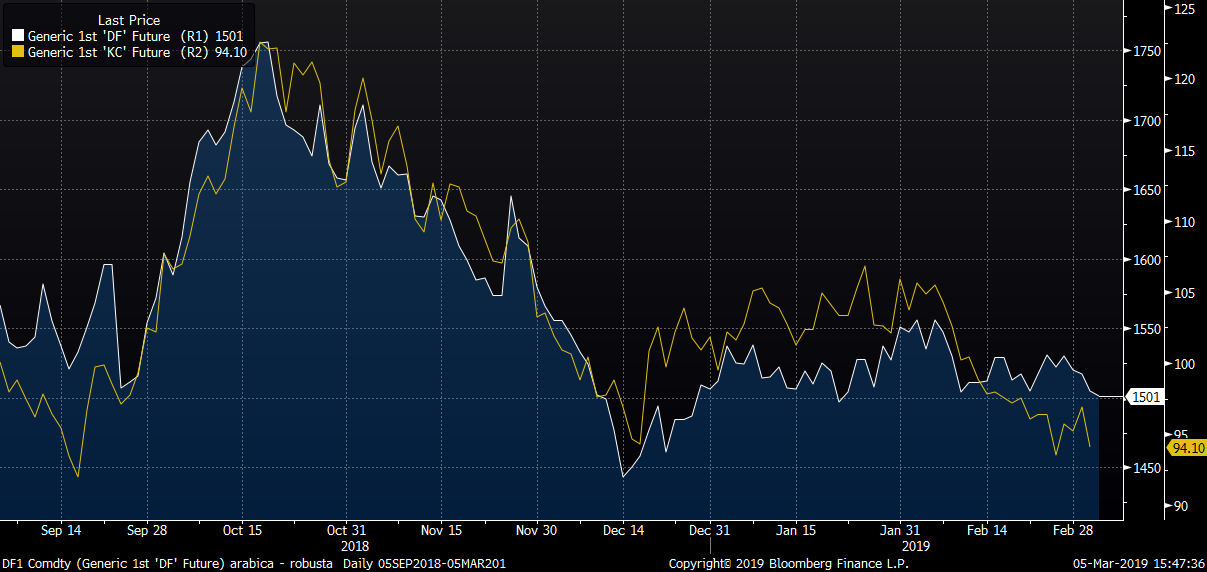1207x572 pixels.
Task: Click the 95 value on the right axis
Action: 1181,435
